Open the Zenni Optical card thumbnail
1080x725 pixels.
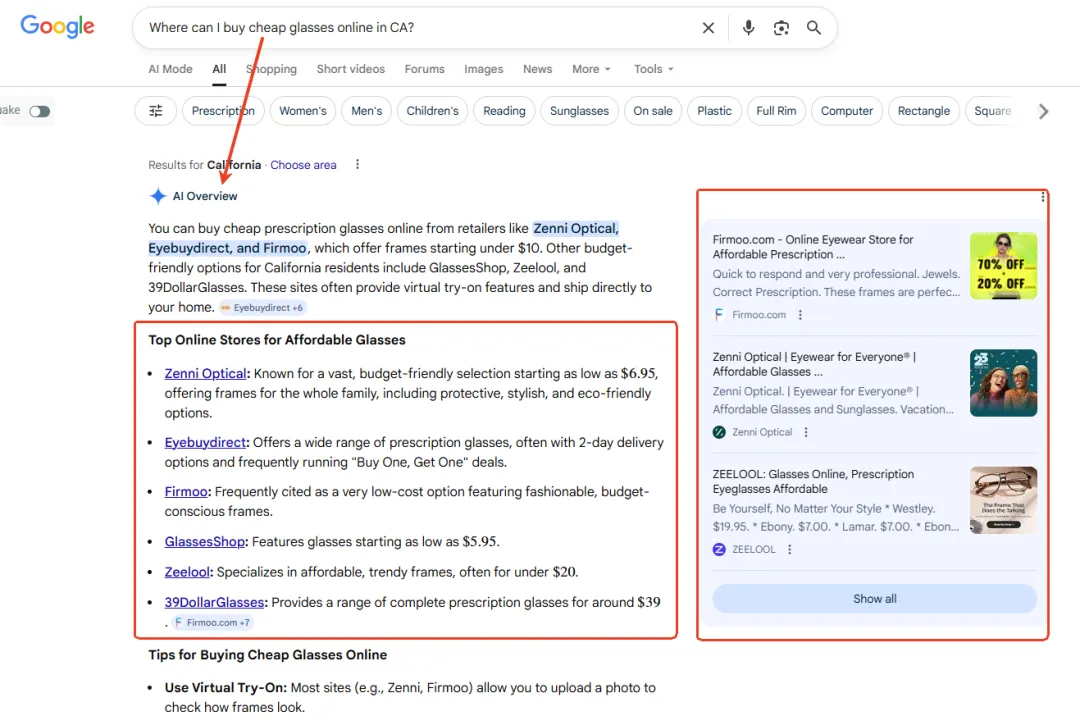click(x=1004, y=383)
